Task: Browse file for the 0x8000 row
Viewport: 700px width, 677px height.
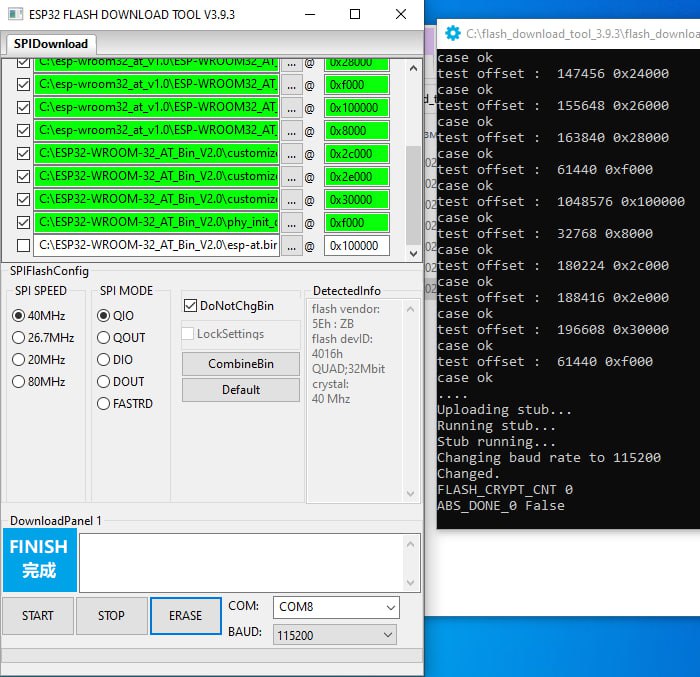Action: [292, 131]
